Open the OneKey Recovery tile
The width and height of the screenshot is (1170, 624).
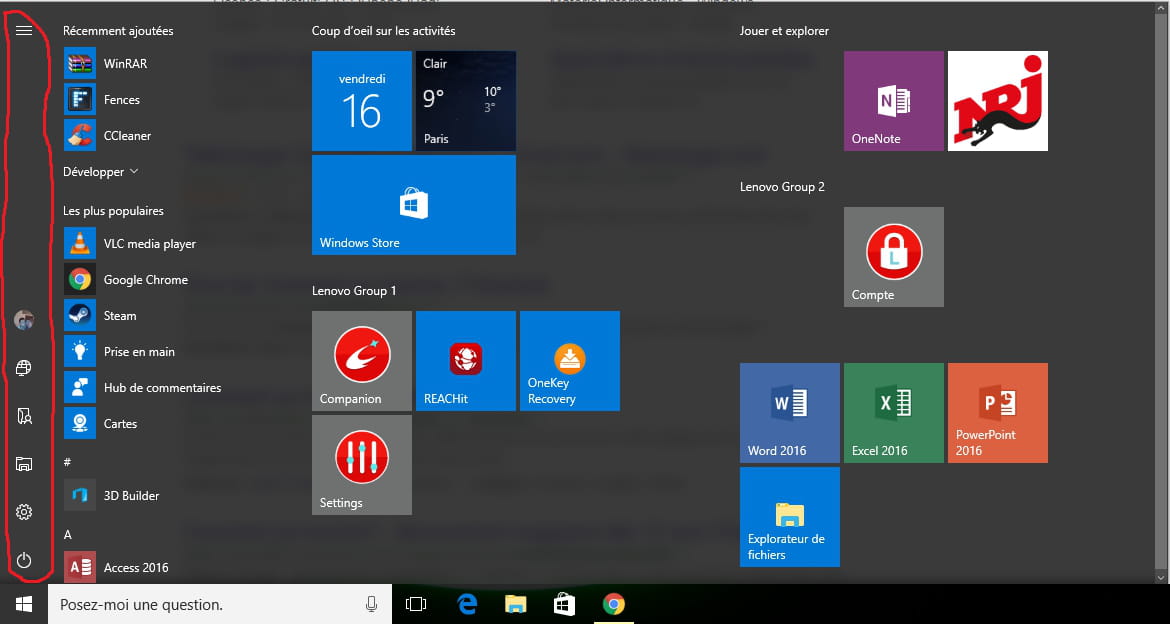click(x=570, y=361)
